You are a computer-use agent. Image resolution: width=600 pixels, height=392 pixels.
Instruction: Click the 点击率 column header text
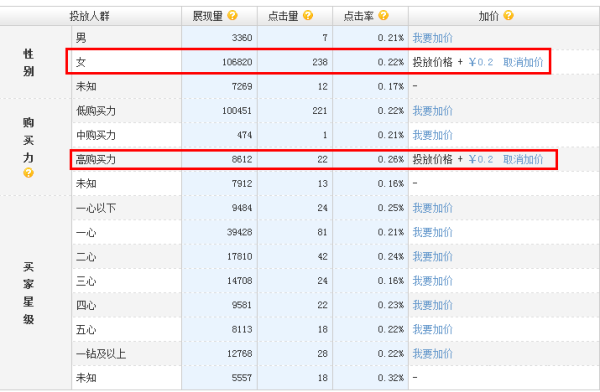[x=359, y=16]
